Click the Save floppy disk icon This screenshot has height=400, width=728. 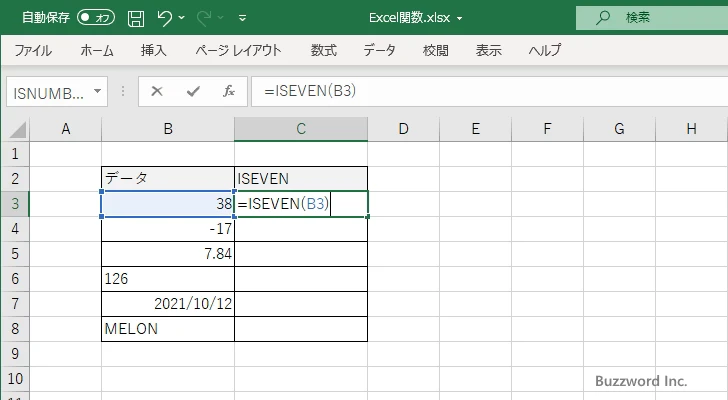pos(136,18)
